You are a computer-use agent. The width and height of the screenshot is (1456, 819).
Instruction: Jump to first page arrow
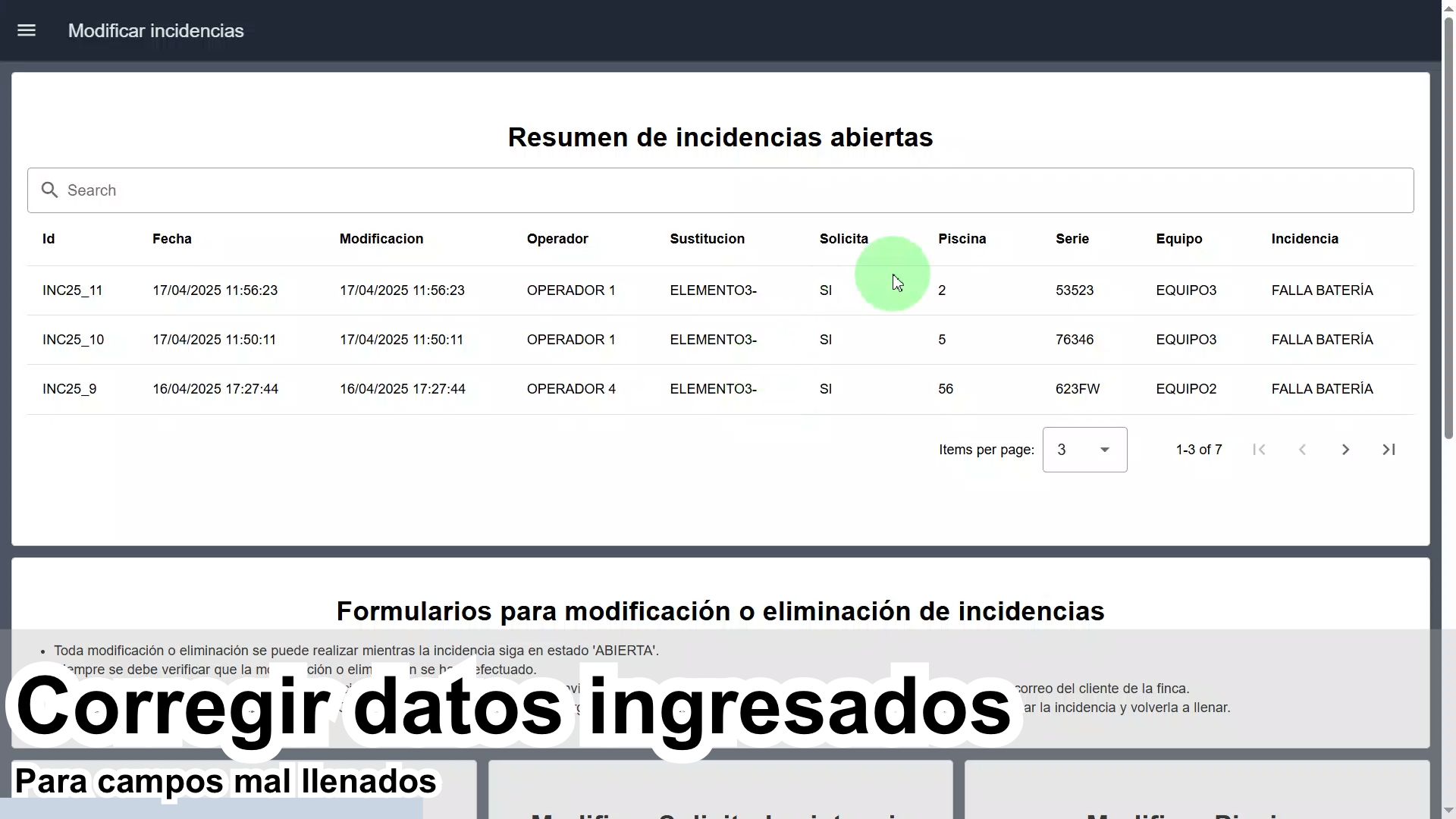click(x=1259, y=450)
